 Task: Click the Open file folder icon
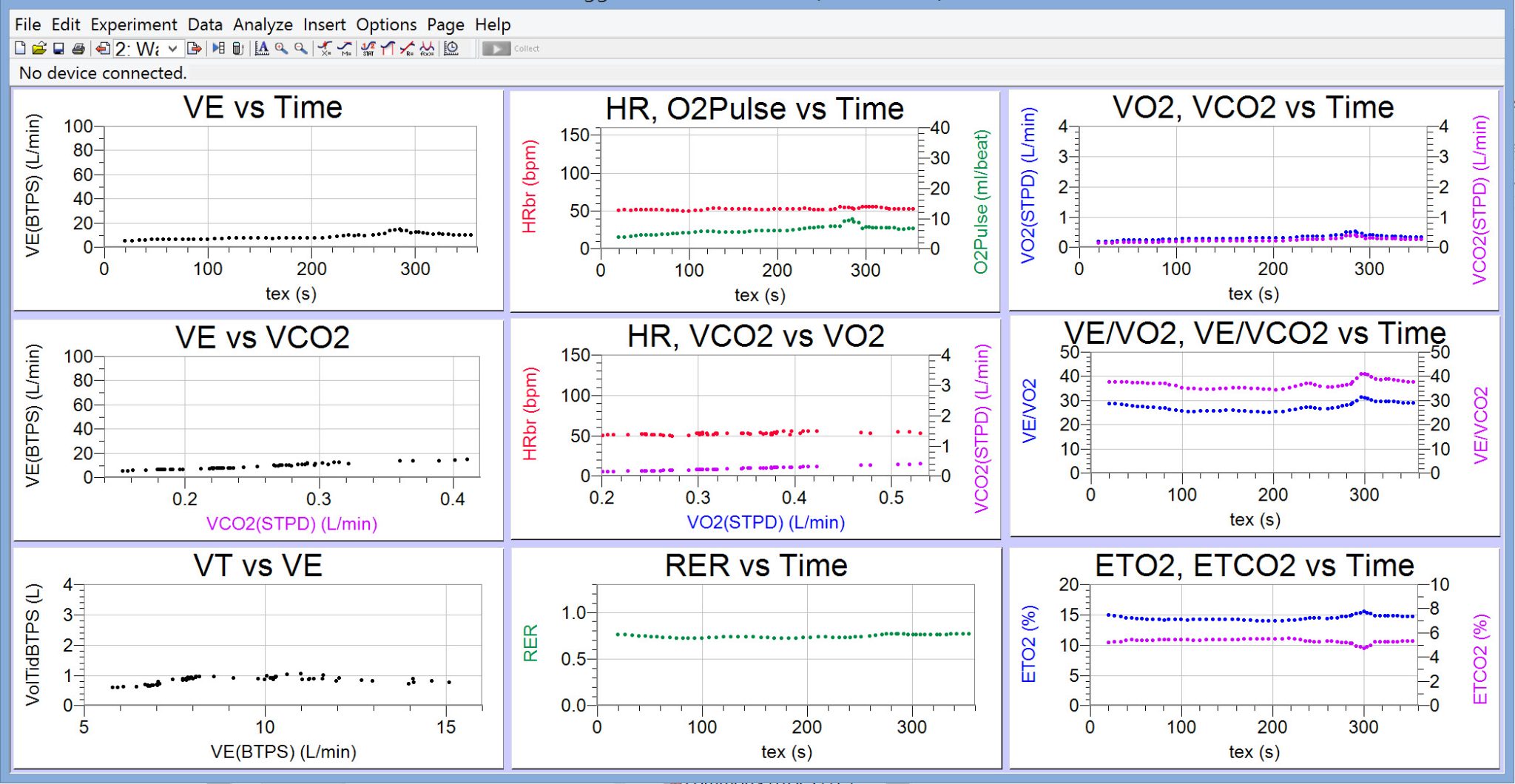[39, 49]
